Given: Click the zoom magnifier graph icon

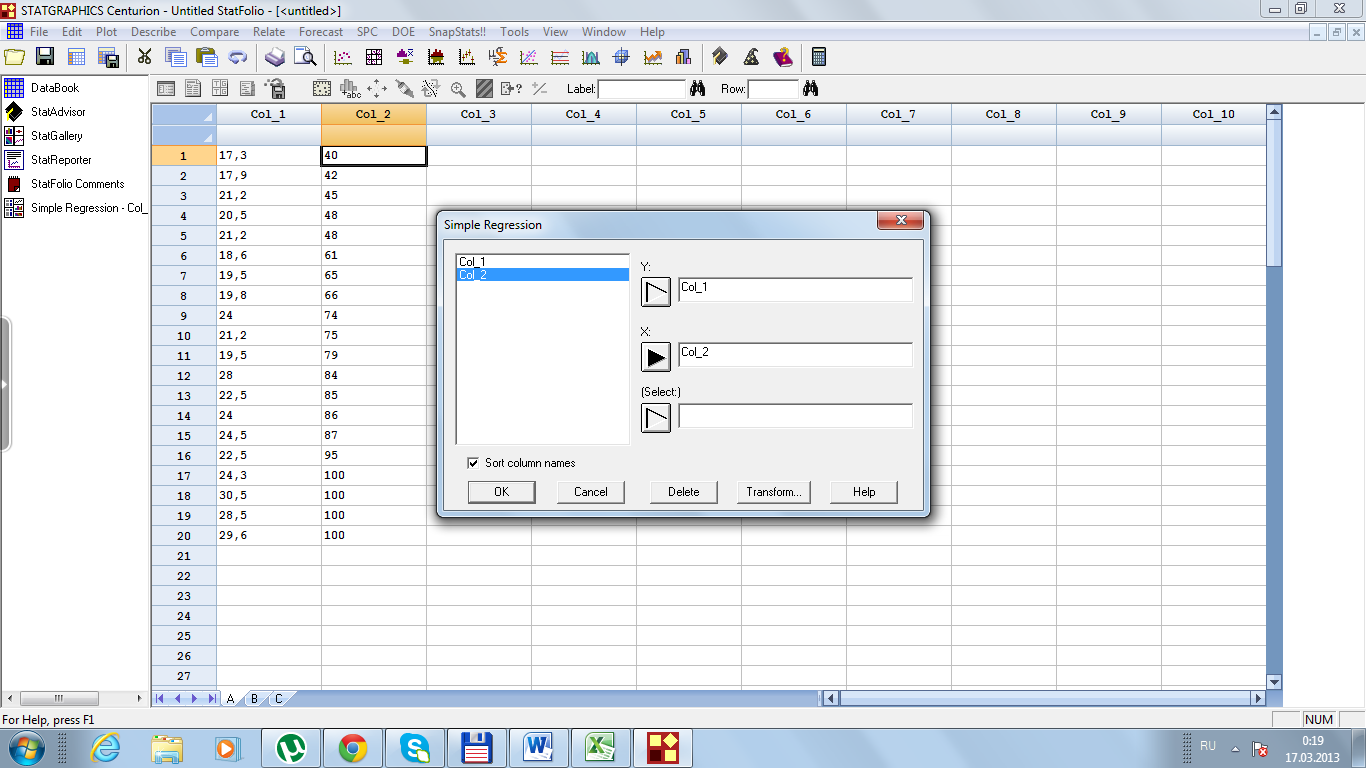Looking at the screenshot, I should [458, 88].
